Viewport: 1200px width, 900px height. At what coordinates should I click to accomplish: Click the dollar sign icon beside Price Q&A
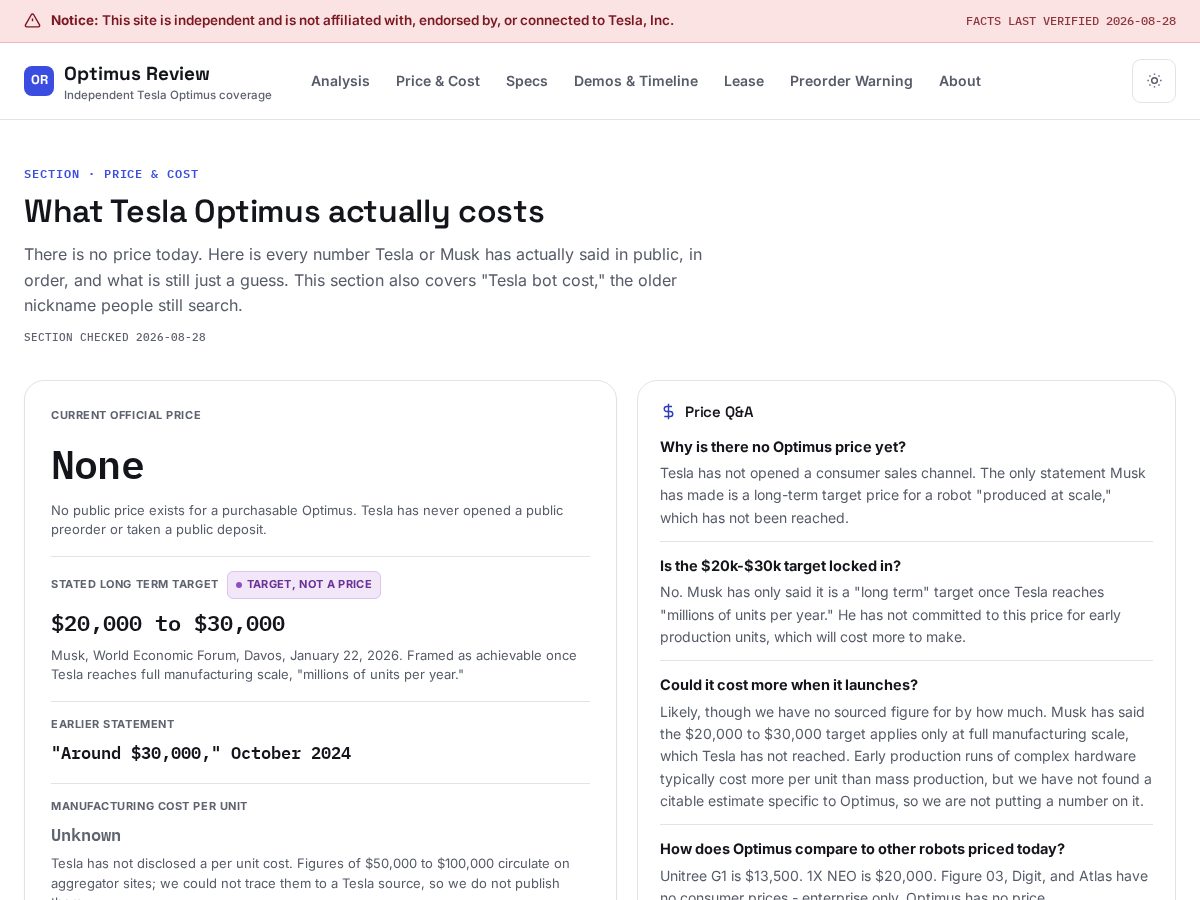[669, 412]
